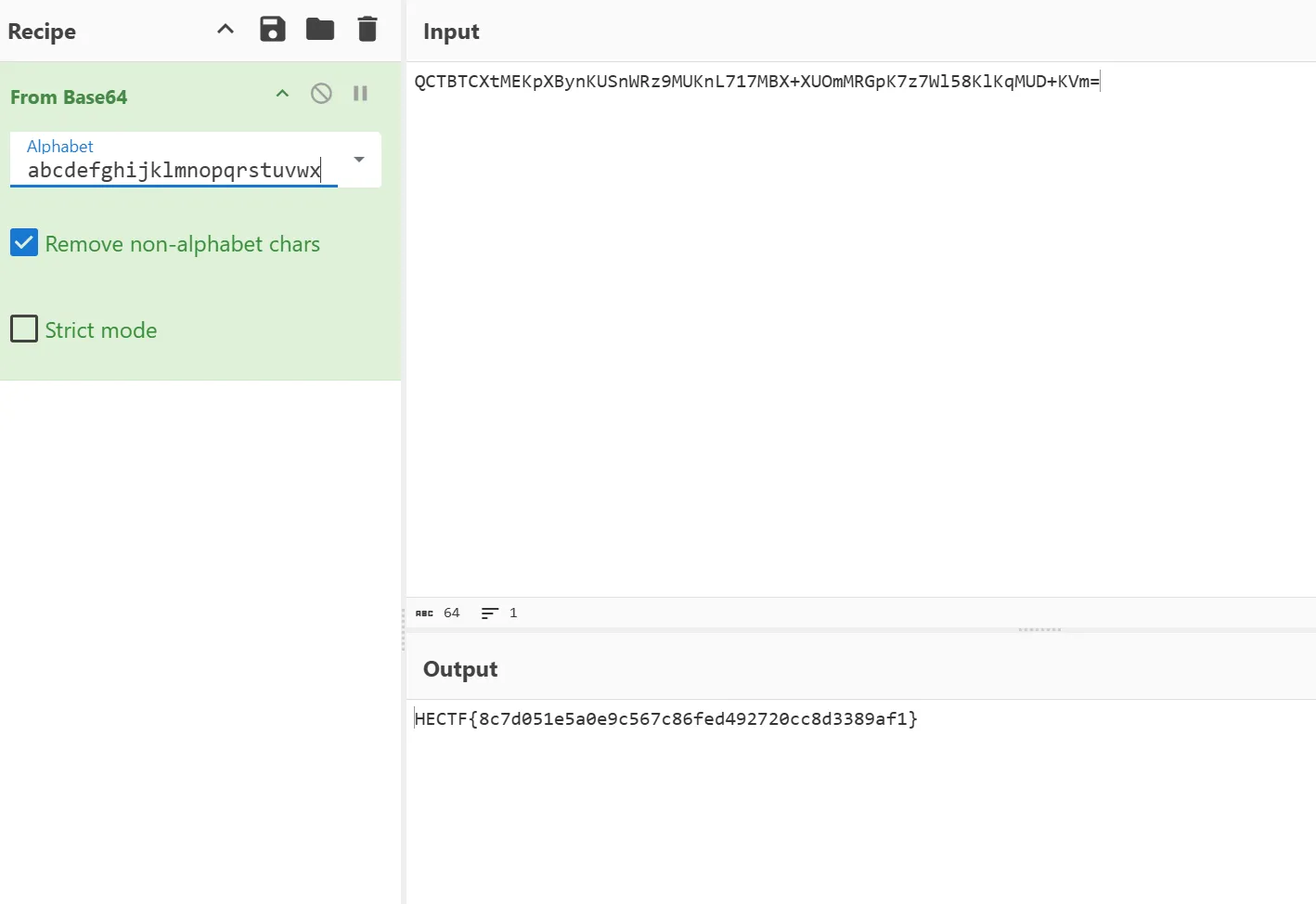Open the Alphabet dropdown arrow
Screen dimensions: 1316x904
(359, 160)
